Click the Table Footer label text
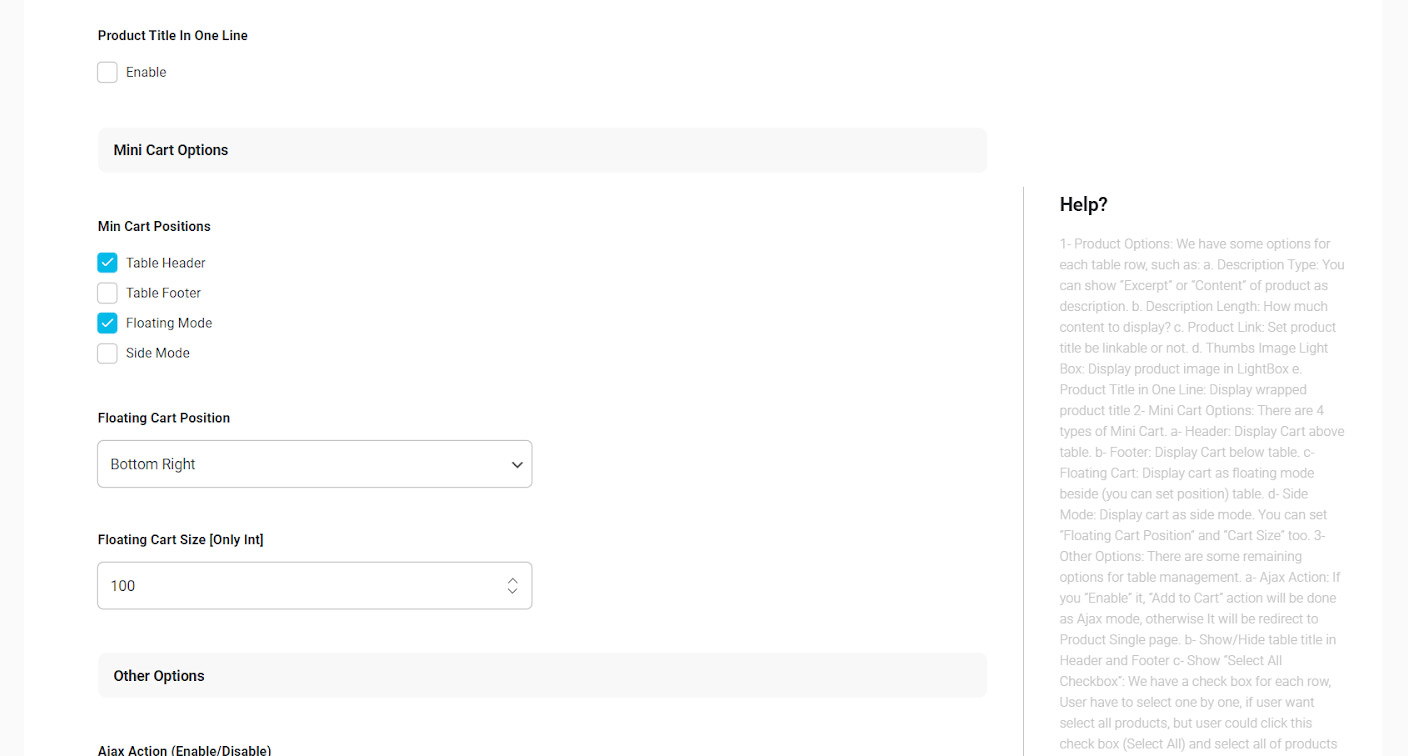Screen dimensions: 1408x756 coord(164,293)
